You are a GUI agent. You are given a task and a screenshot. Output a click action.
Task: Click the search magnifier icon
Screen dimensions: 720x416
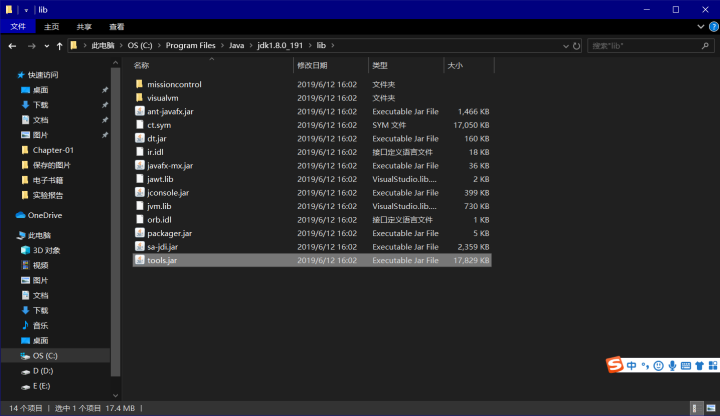[x=706, y=45]
